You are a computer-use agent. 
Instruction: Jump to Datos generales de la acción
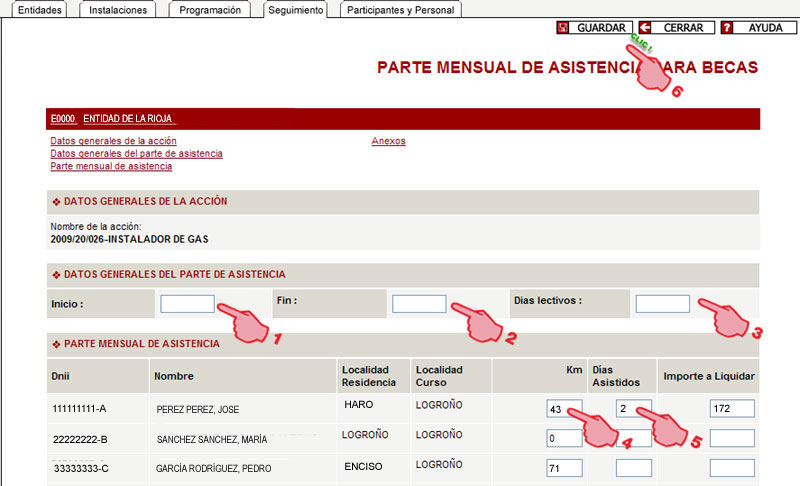point(113,141)
